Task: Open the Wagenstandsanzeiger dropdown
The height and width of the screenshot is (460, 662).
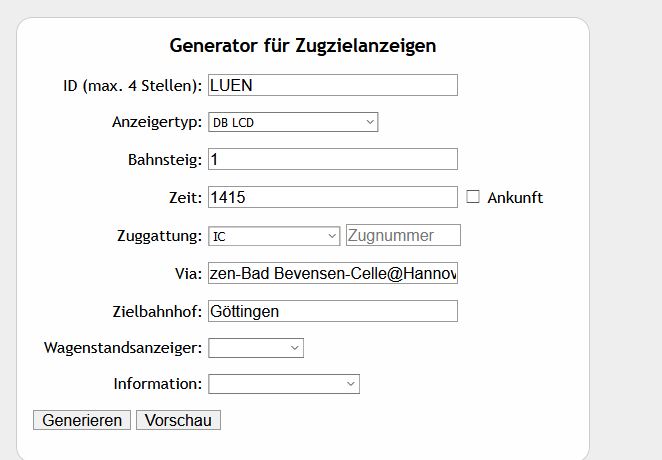Action: click(255, 348)
